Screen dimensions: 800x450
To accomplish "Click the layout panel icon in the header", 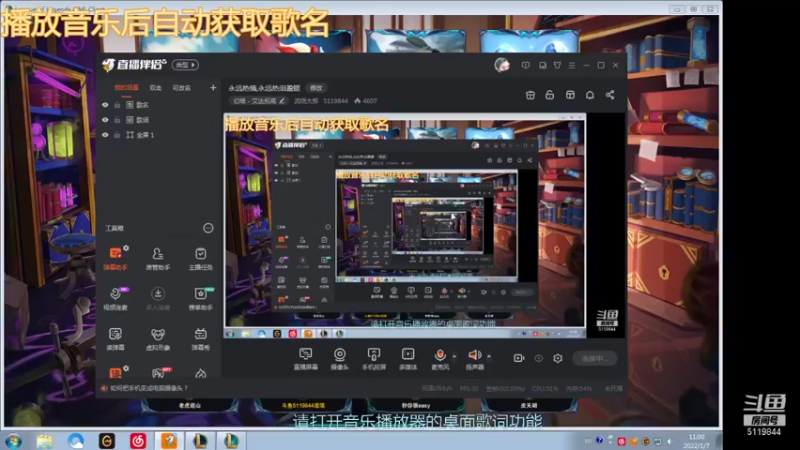I will [x=570, y=95].
